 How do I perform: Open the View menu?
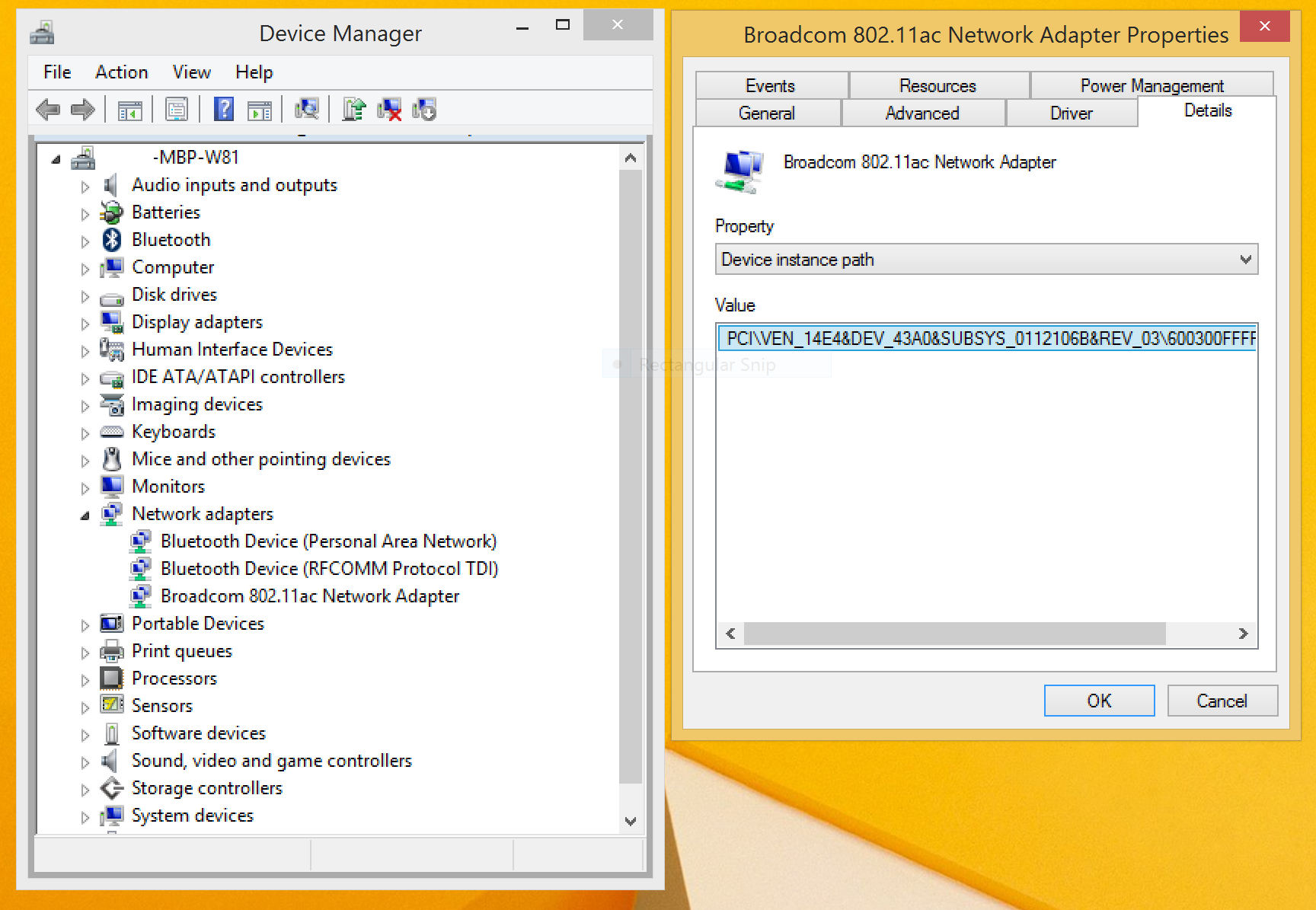[192, 72]
